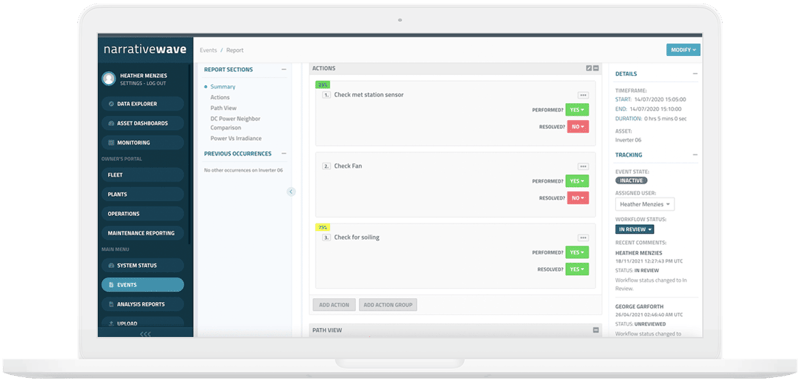This screenshot has width=800, height=382.
Task: Open Plants section
Action: coord(142,194)
